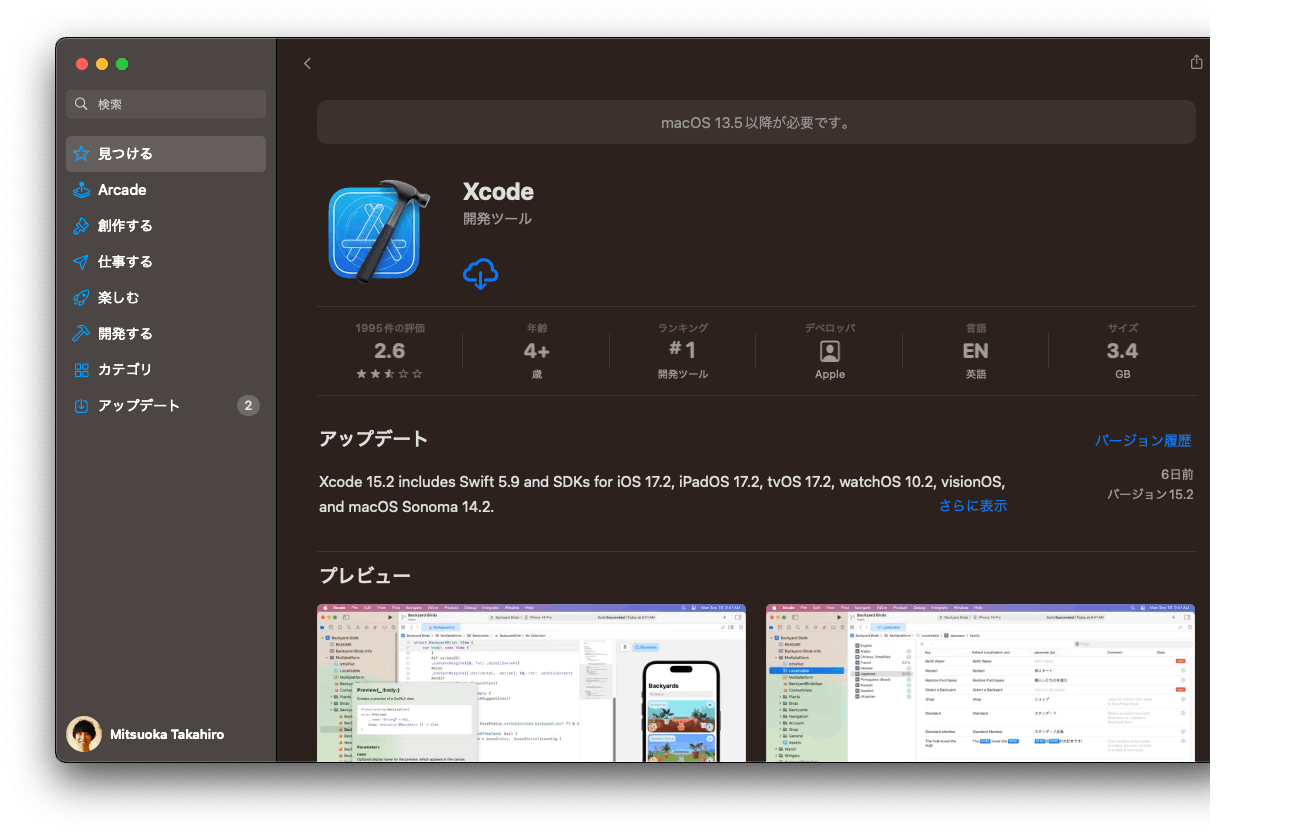The height and width of the screenshot is (836, 1292).
Task: Click the Xcode title text
Action: pos(498,192)
